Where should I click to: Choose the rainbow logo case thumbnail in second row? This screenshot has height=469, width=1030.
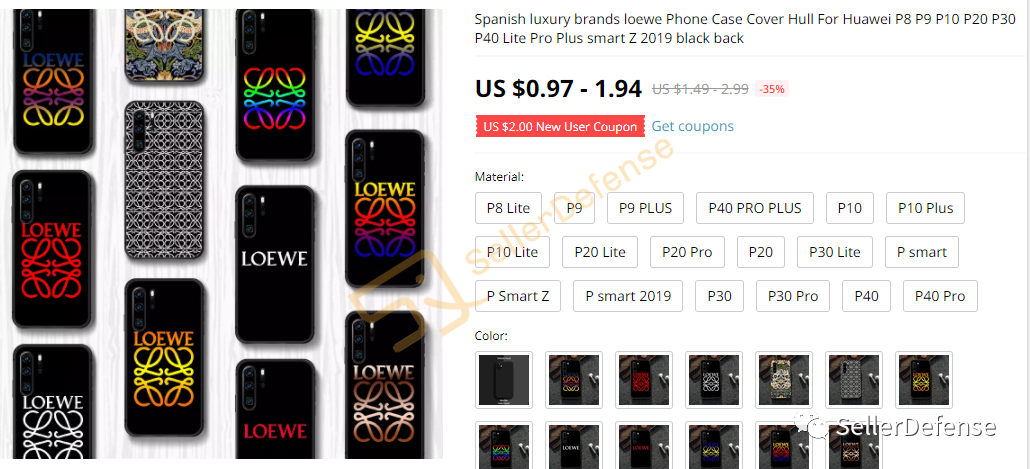[x=504, y=445]
